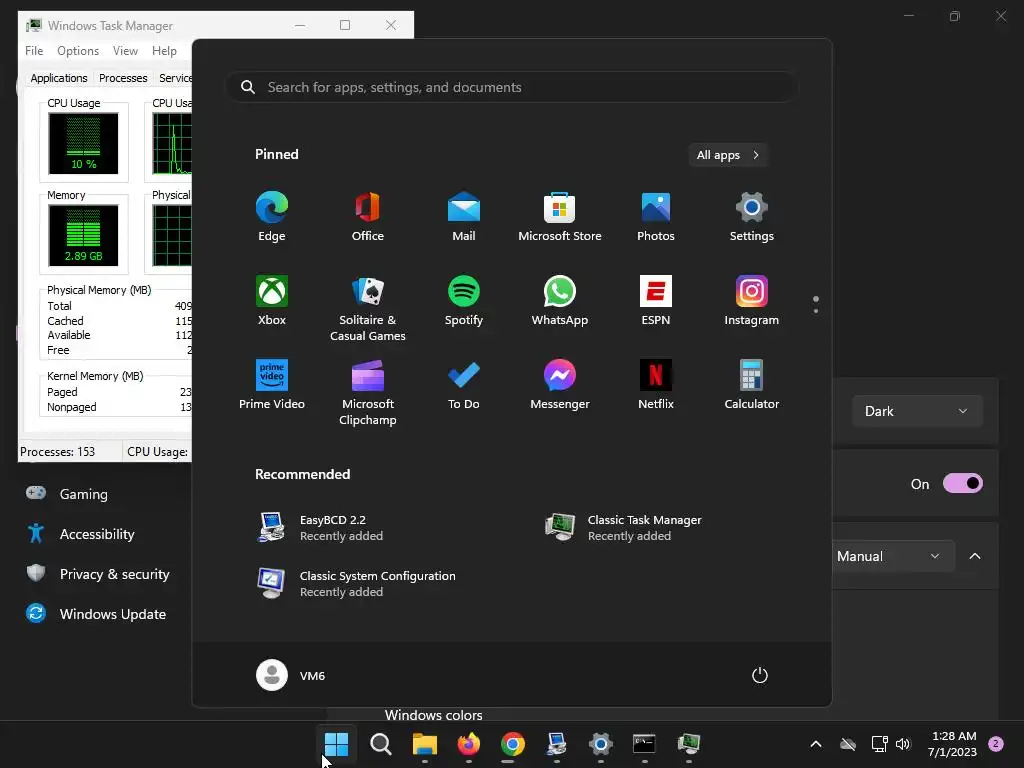
Task: Expand the Dark mode dropdown
Action: click(x=917, y=411)
